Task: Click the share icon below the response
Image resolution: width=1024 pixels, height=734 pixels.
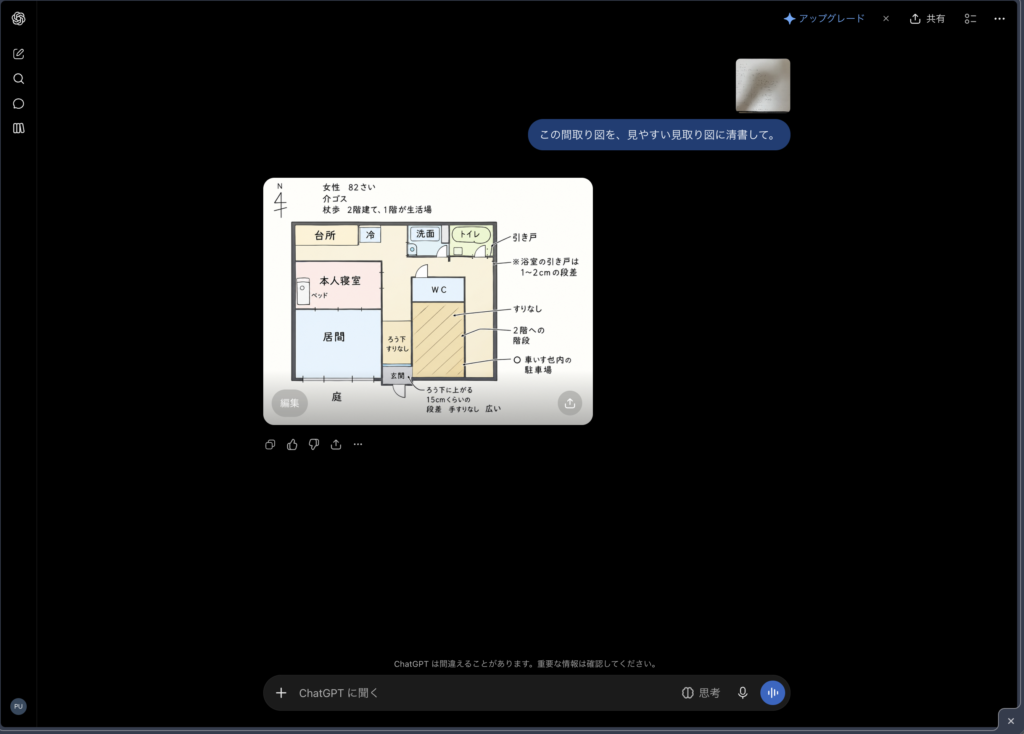Action: coord(336,444)
